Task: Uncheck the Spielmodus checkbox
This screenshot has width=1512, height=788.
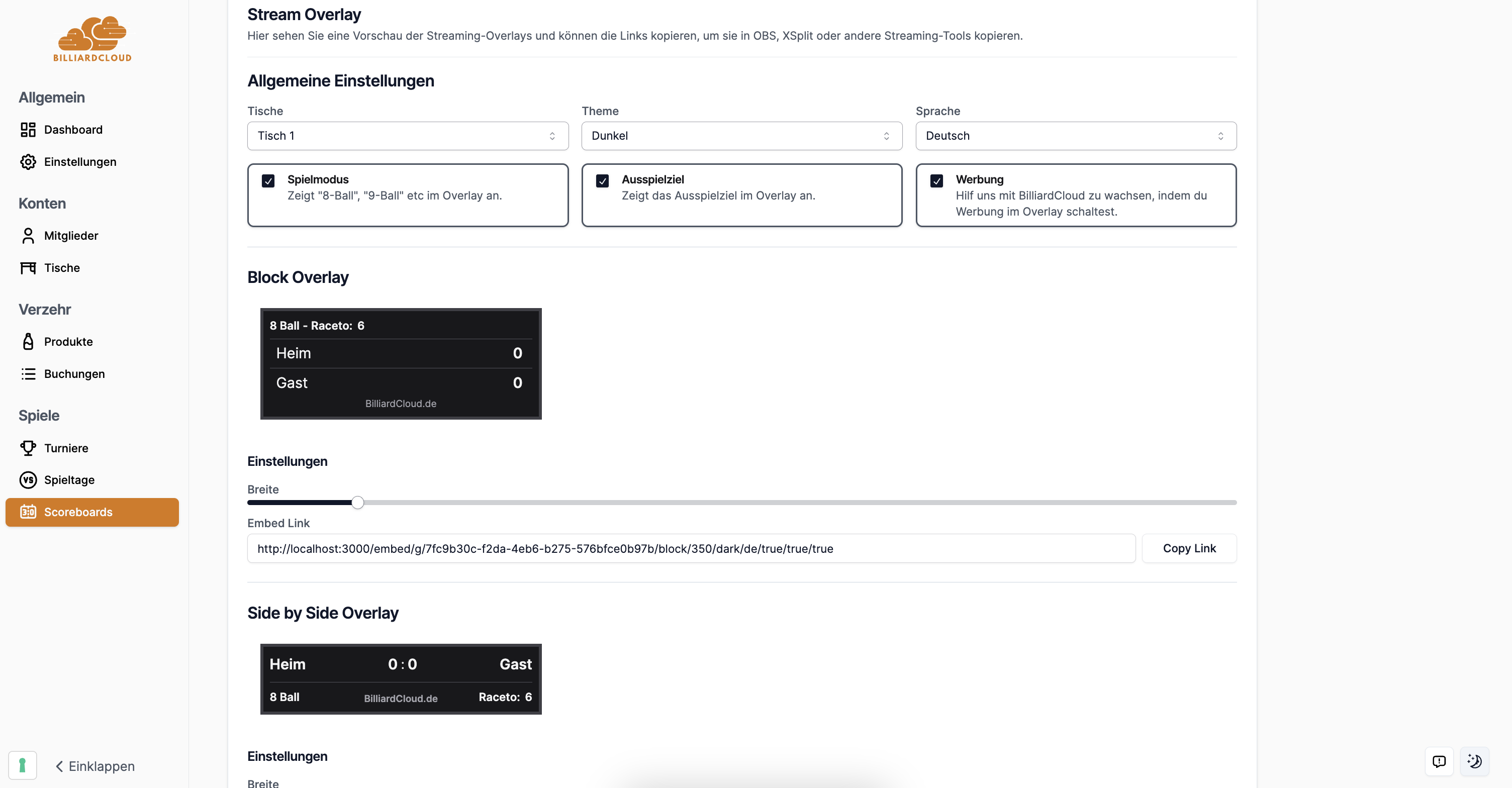Action: pos(268,181)
